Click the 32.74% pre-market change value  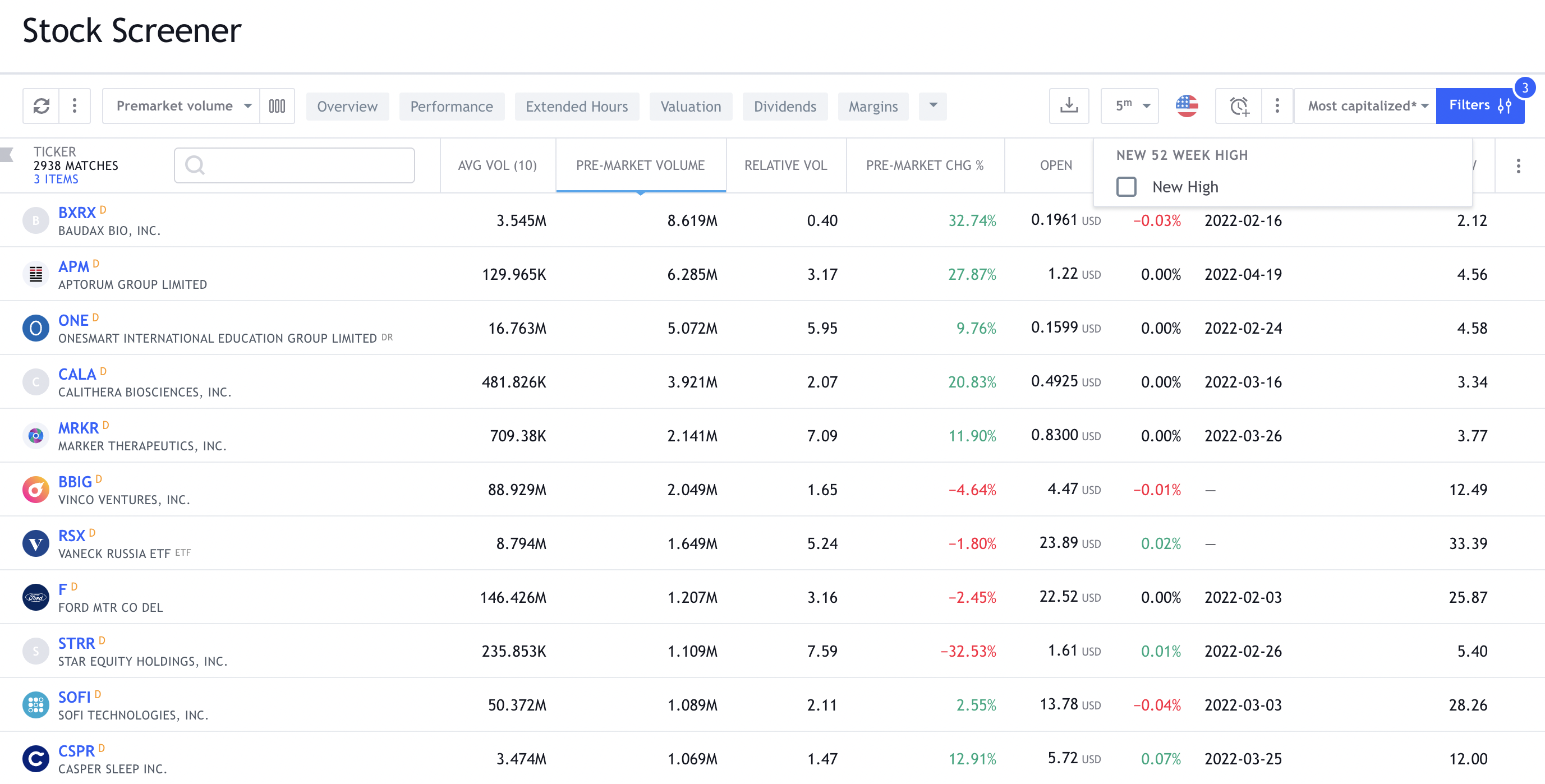coord(972,221)
